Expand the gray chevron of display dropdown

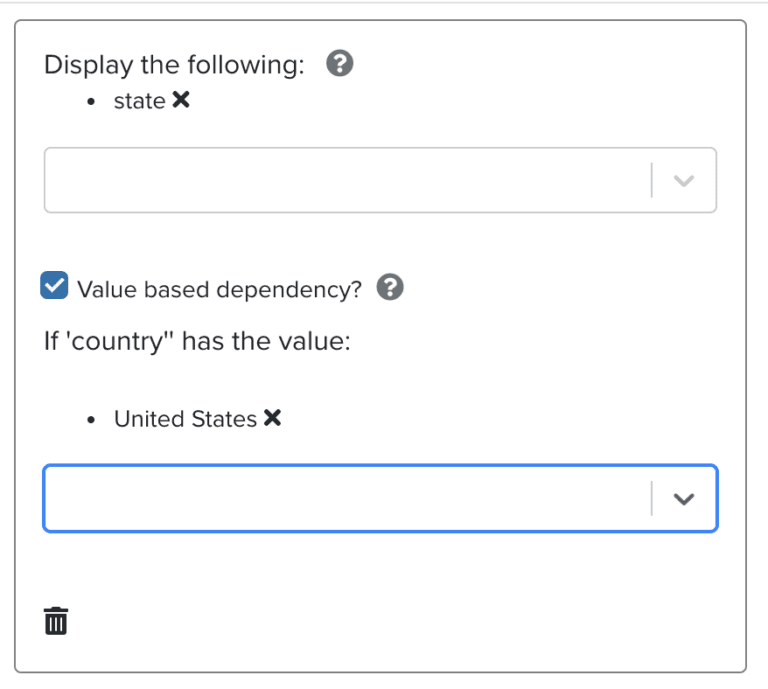(x=684, y=181)
